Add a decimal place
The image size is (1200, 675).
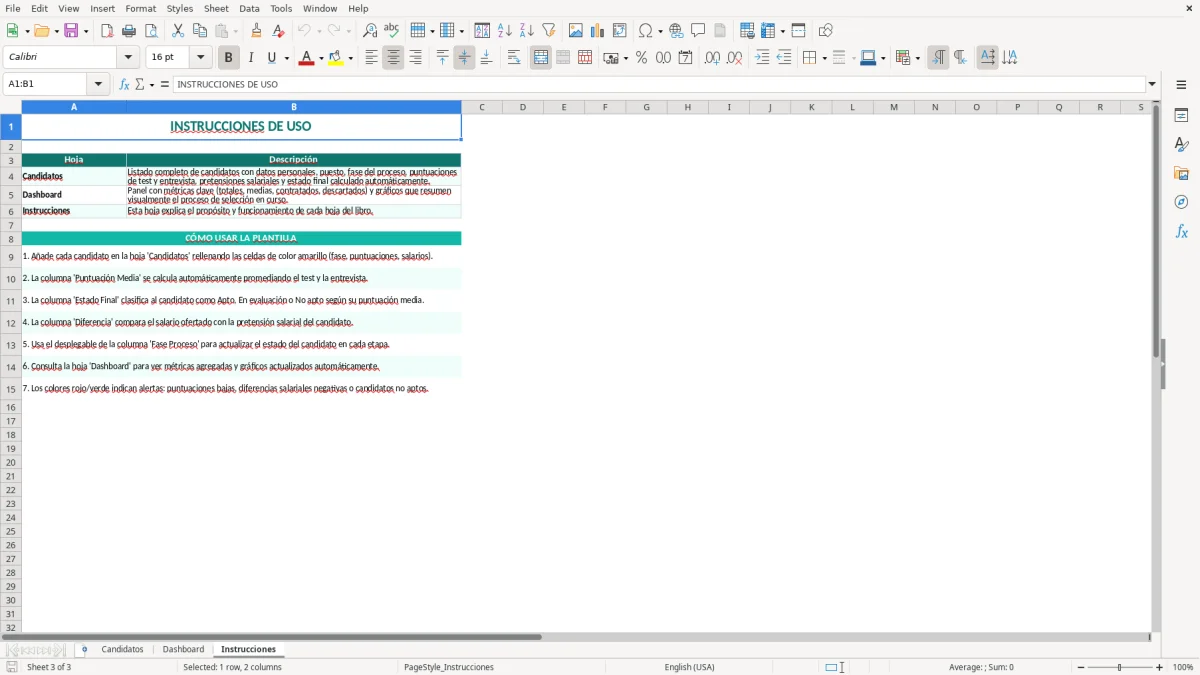pos(712,58)
